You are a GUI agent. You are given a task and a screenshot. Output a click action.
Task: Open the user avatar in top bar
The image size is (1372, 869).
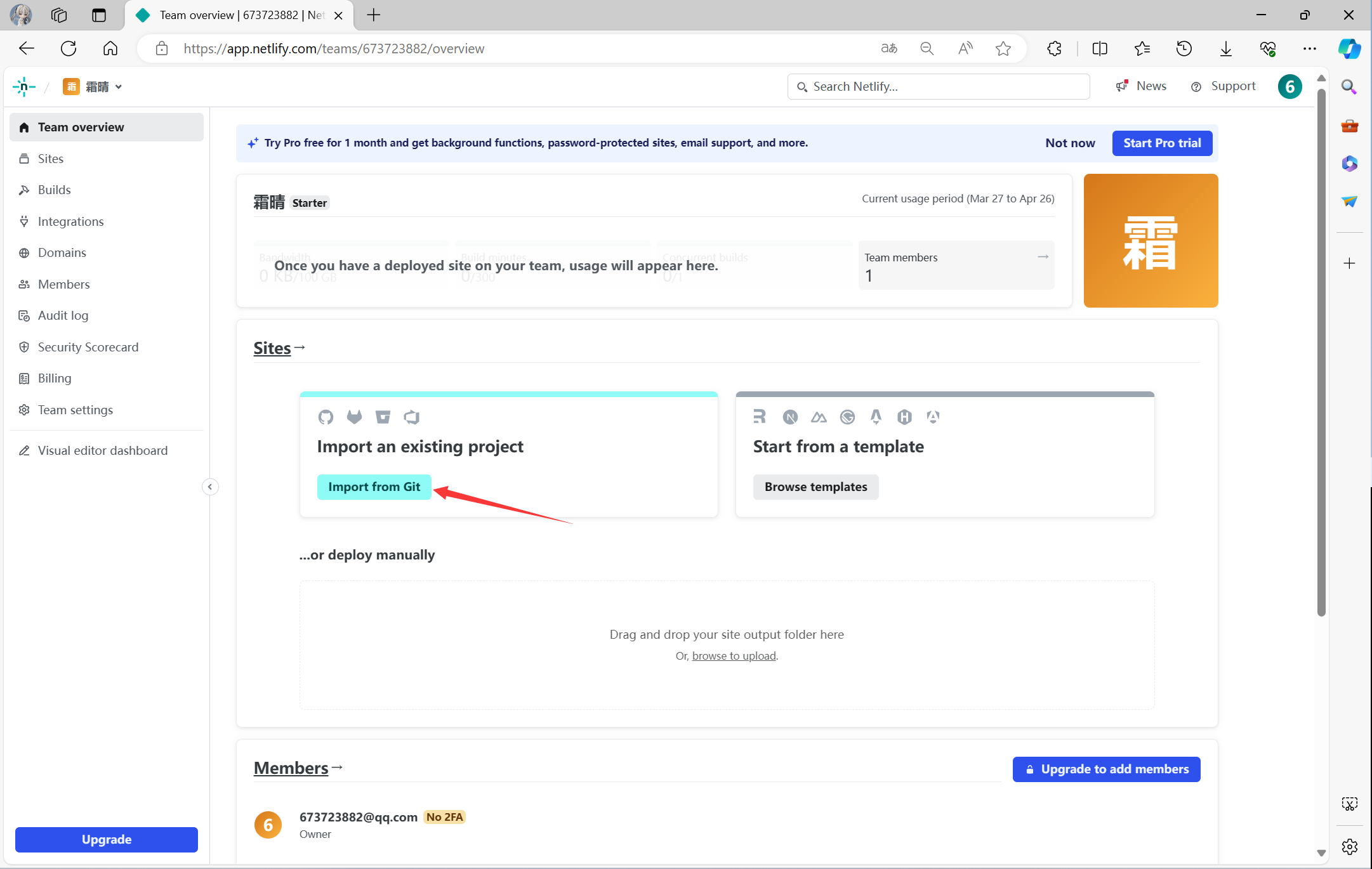click(1290, 86)
